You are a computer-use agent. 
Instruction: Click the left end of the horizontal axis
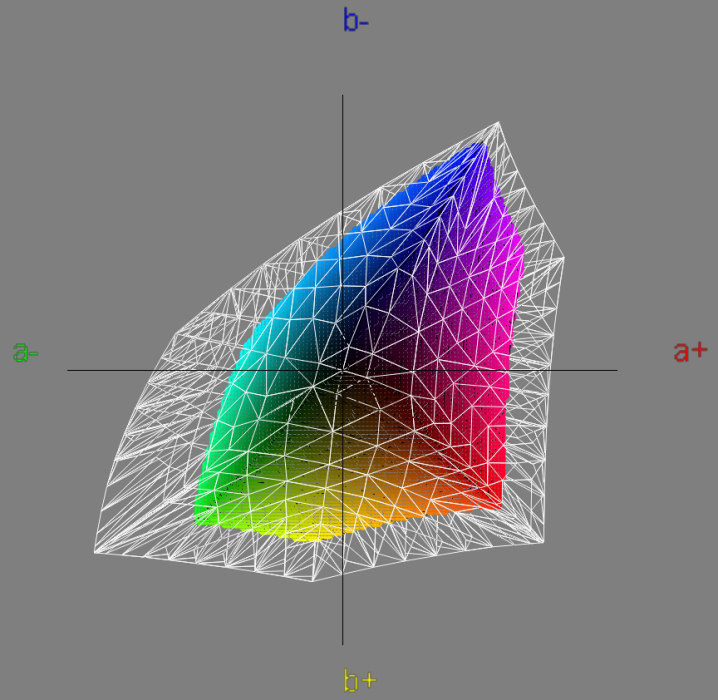click(68, 370)
